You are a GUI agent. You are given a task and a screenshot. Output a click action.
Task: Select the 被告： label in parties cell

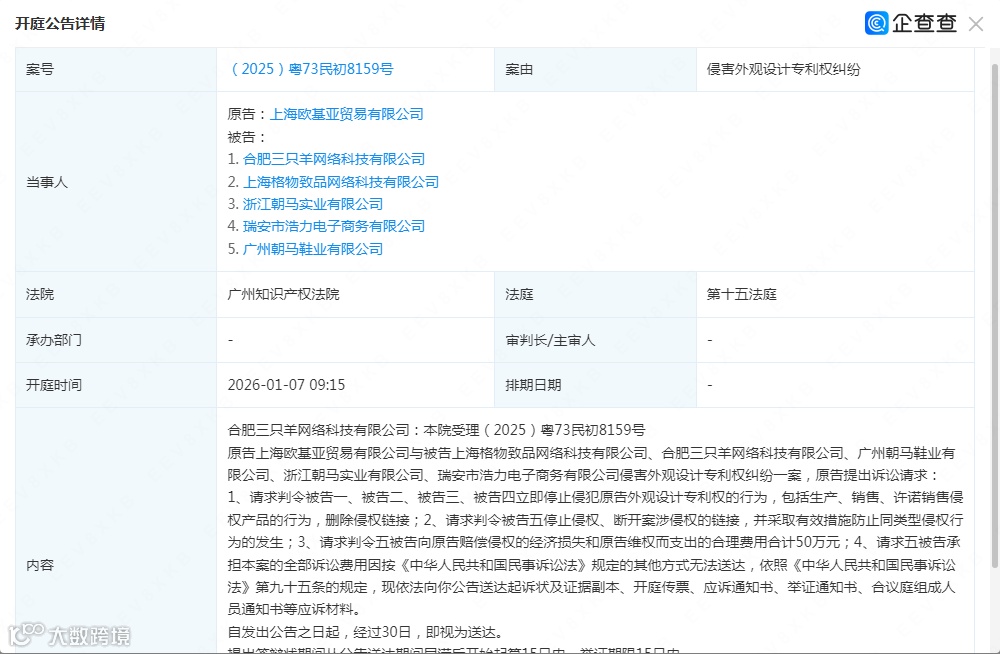[247, 137]
